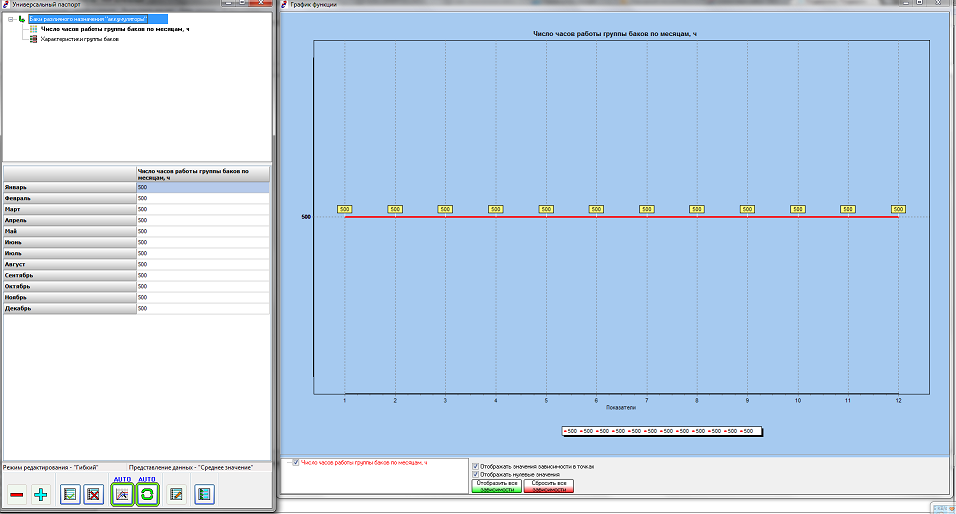Click the table with green checkmark icon
This screenshot has height=514, width=956.
pos(70,494)
